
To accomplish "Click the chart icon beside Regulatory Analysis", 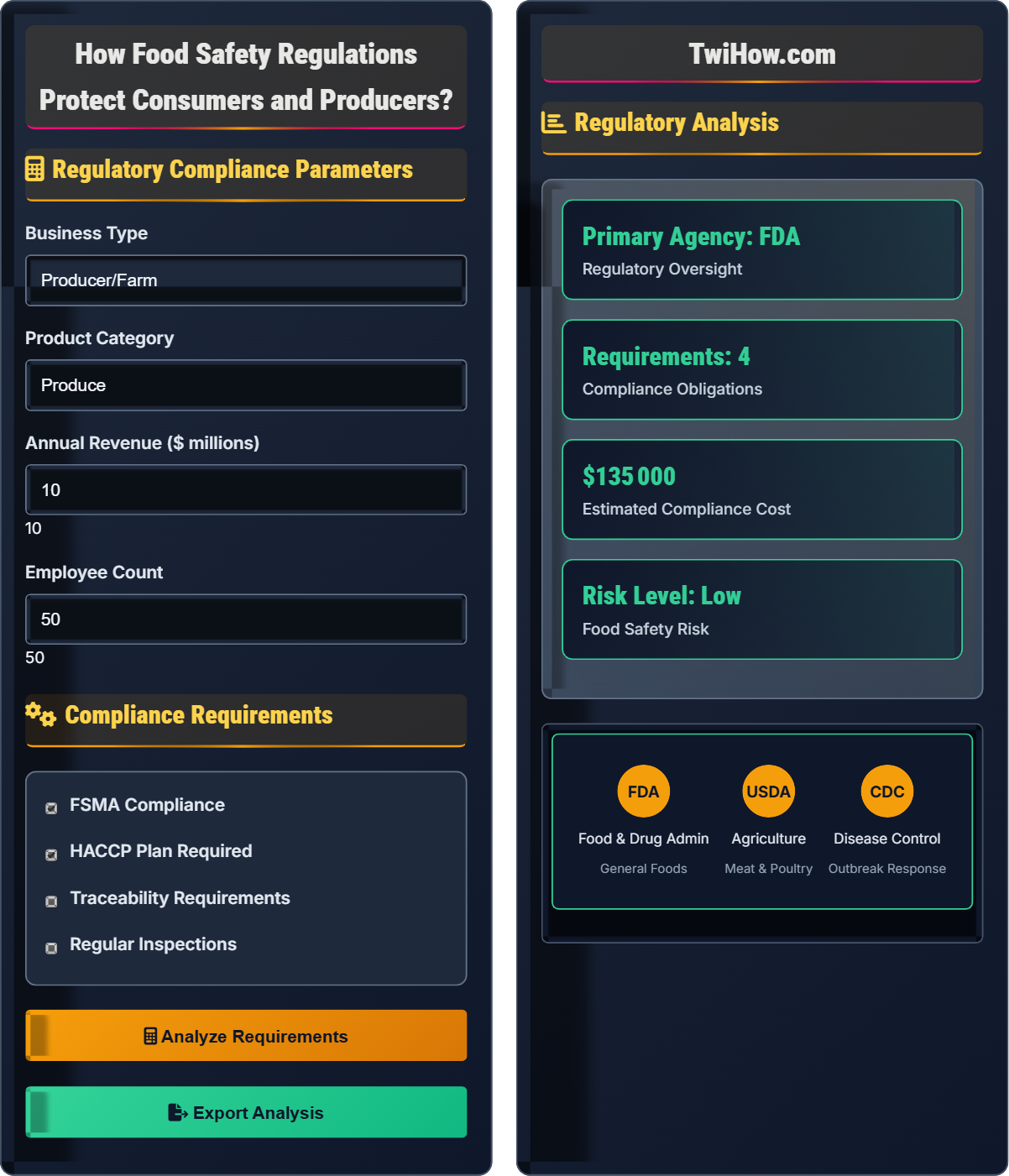I will (554, 123).
